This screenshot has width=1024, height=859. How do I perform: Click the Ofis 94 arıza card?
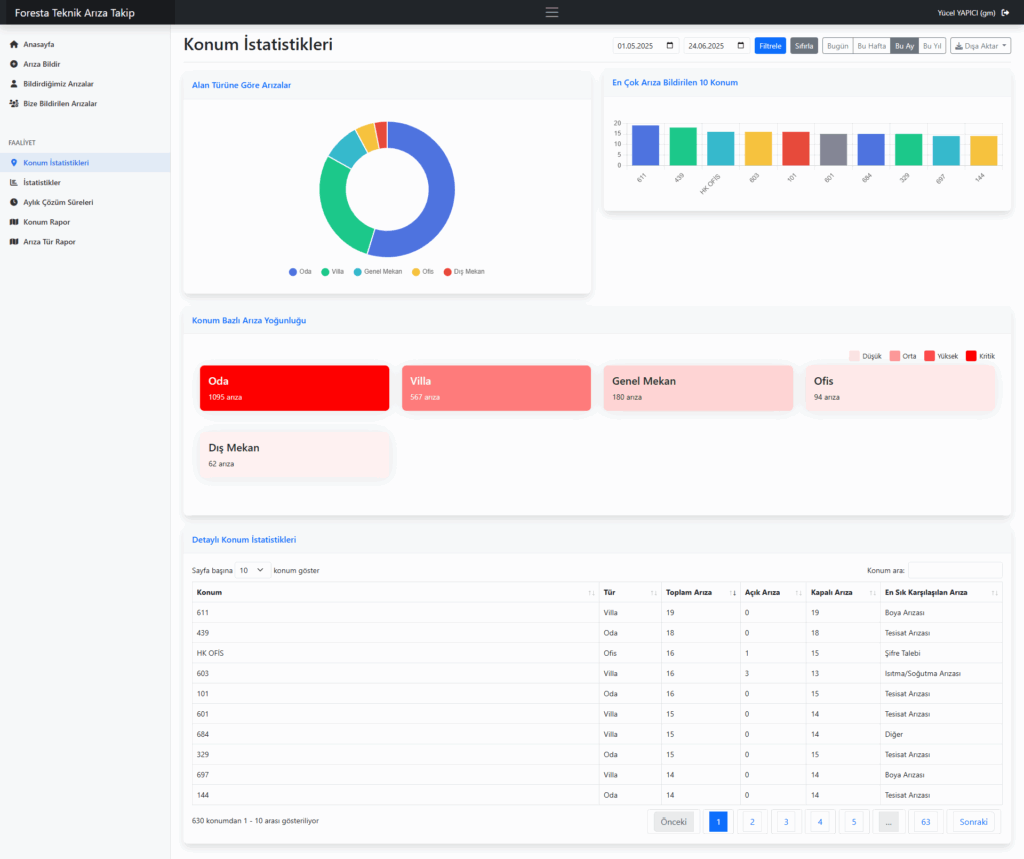(x=900, y=388)
